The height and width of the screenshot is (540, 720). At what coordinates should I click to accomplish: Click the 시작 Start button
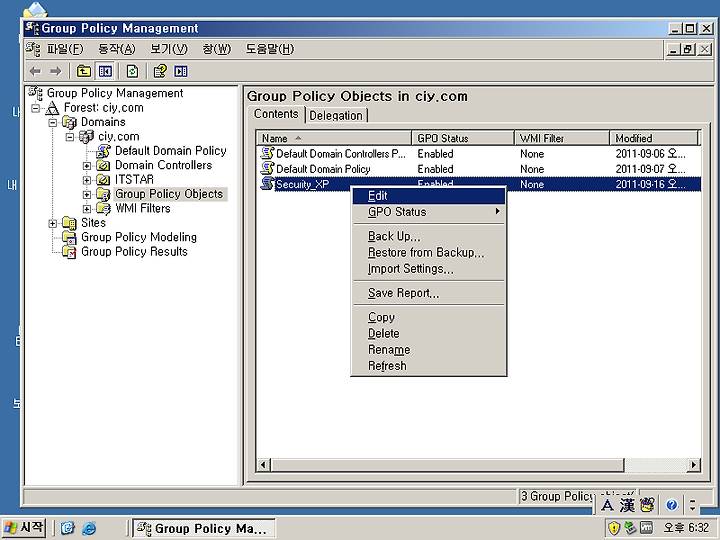click(24, 528)
